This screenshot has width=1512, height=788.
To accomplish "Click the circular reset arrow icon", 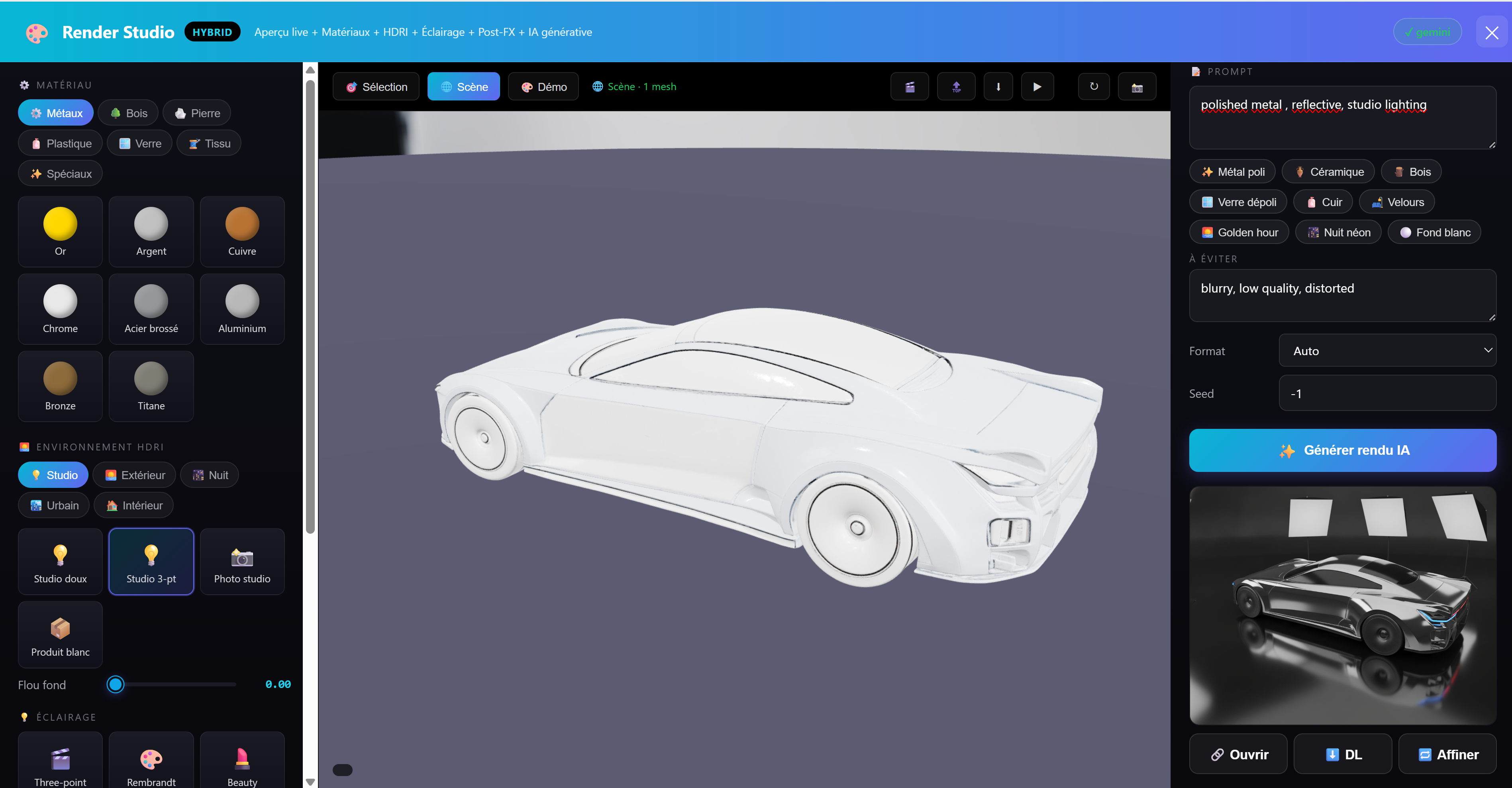I will click(x=1094, y=87).
